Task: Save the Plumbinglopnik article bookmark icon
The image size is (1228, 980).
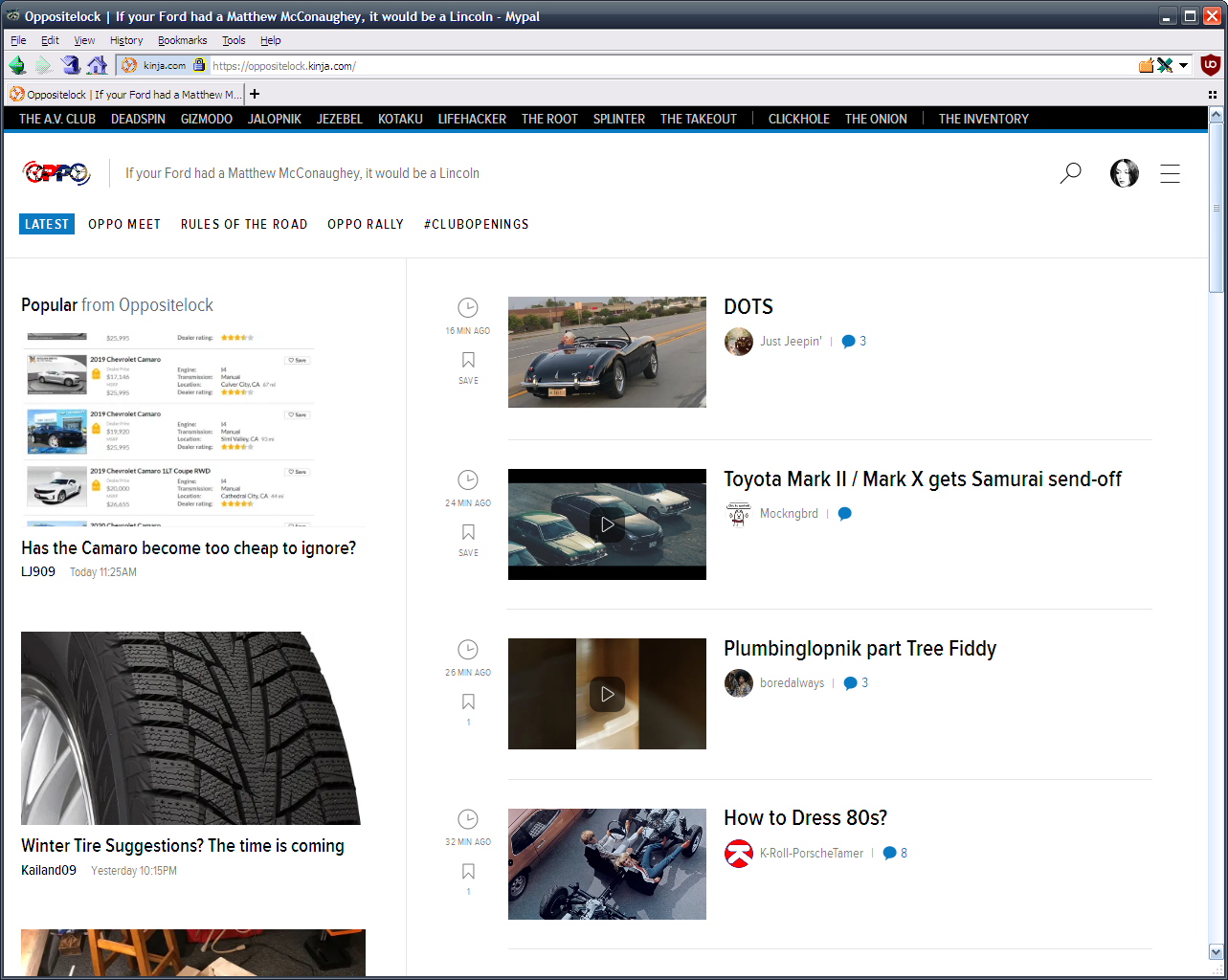Action: 468,702
